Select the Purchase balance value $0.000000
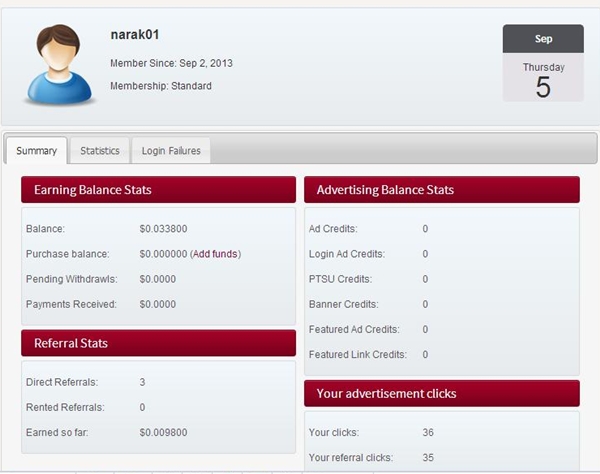Screen dimensions: 600x474 point(163,254)
